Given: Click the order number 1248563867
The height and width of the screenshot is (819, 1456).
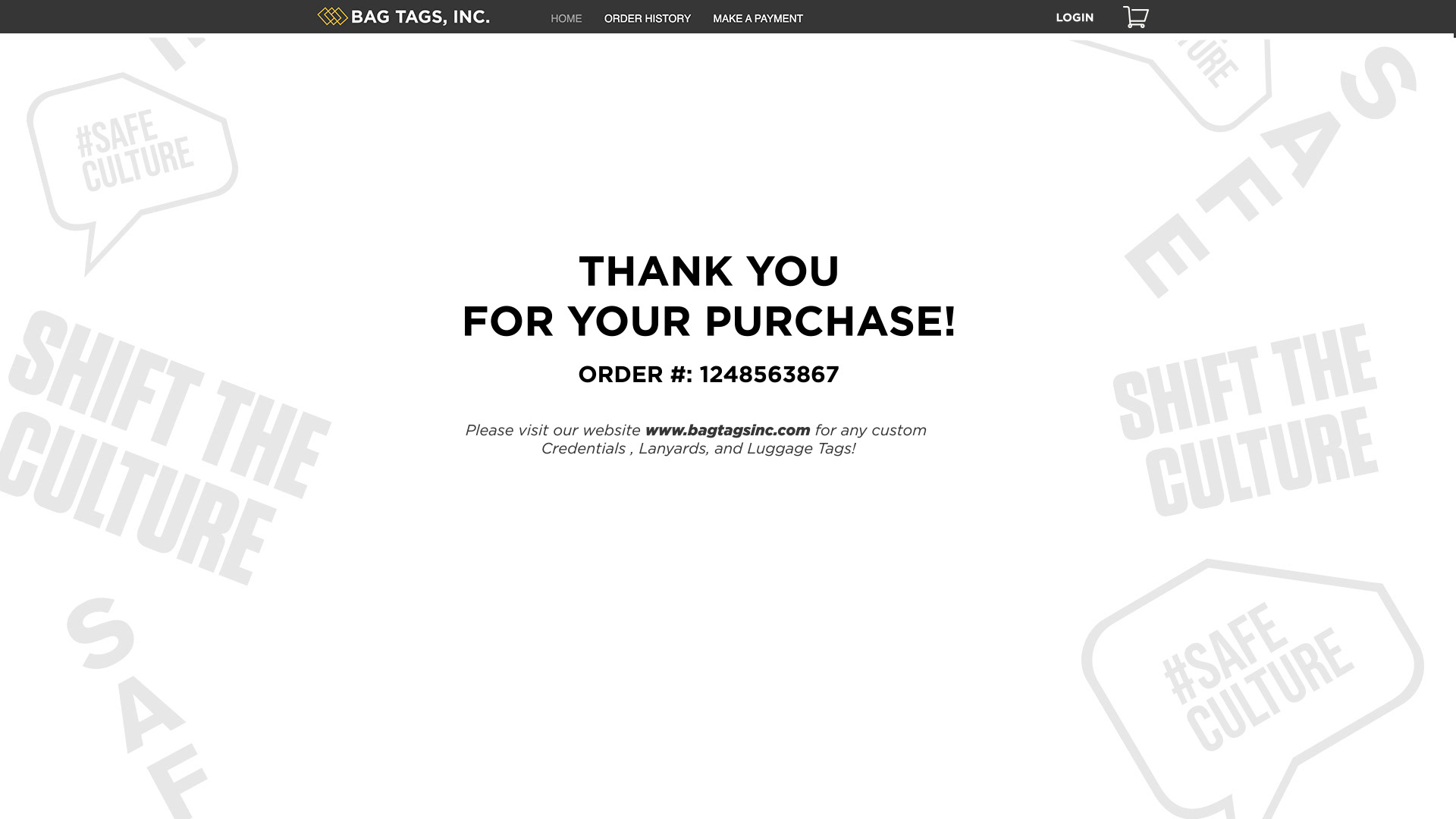Looking at the screenshot, I should 769,375.
